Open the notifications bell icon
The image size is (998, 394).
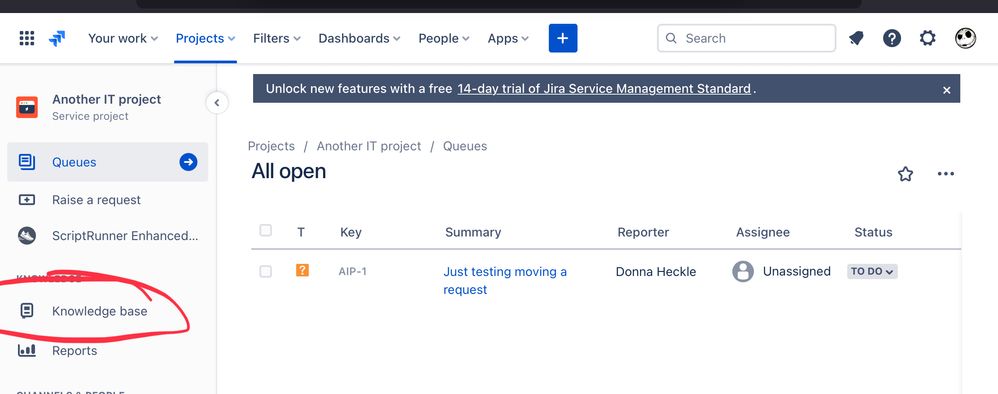click(x=856, y=38)
